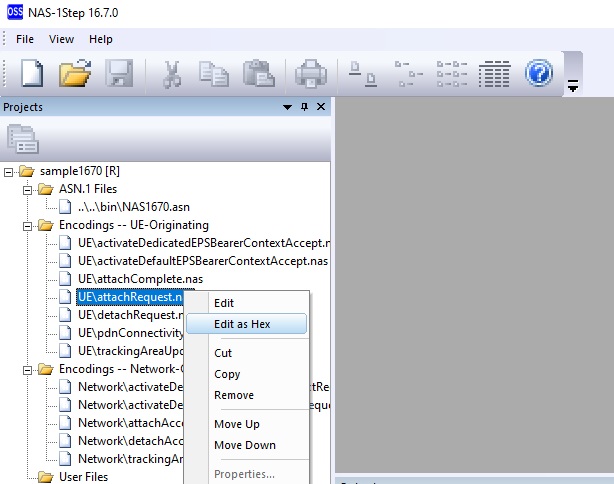Toggle the Projects panel auto-hide pin
This screenshot has width=614, height=484.
(304, 107)
